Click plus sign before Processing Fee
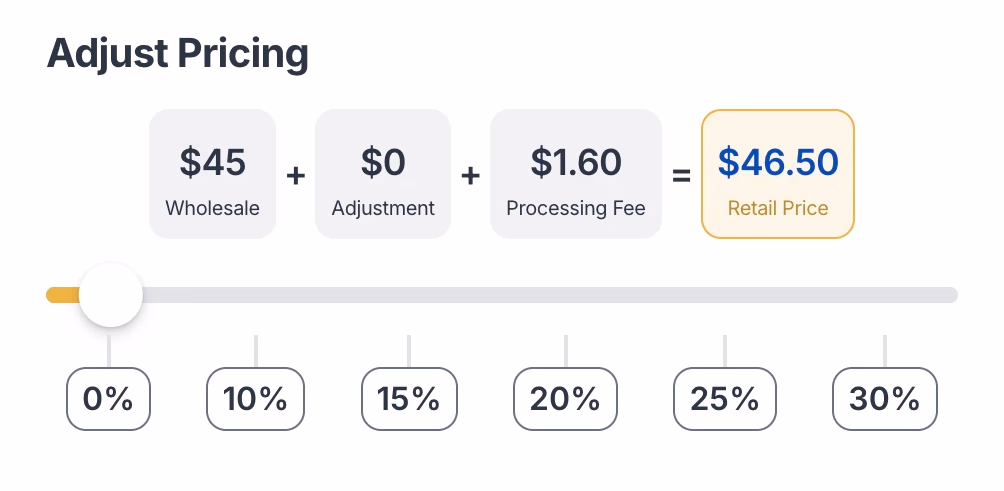The height and width of the screenshot is (491, 1004). point(470,176)
